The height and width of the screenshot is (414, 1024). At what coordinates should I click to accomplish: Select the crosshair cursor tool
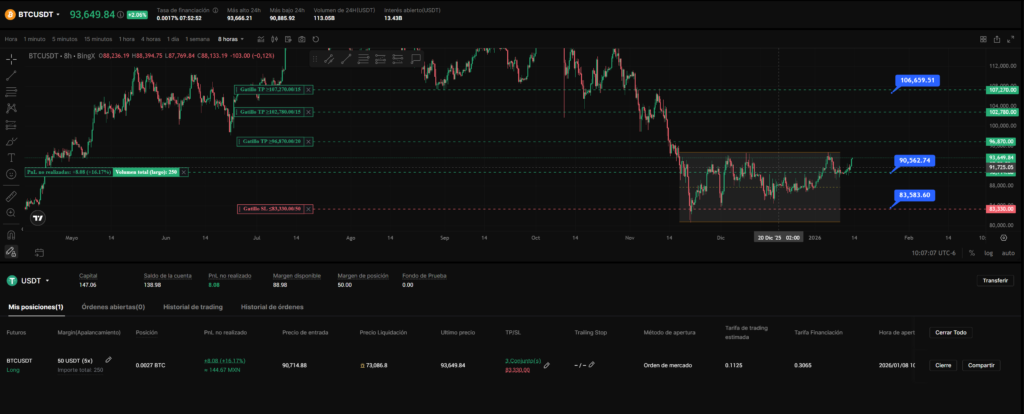11,59
